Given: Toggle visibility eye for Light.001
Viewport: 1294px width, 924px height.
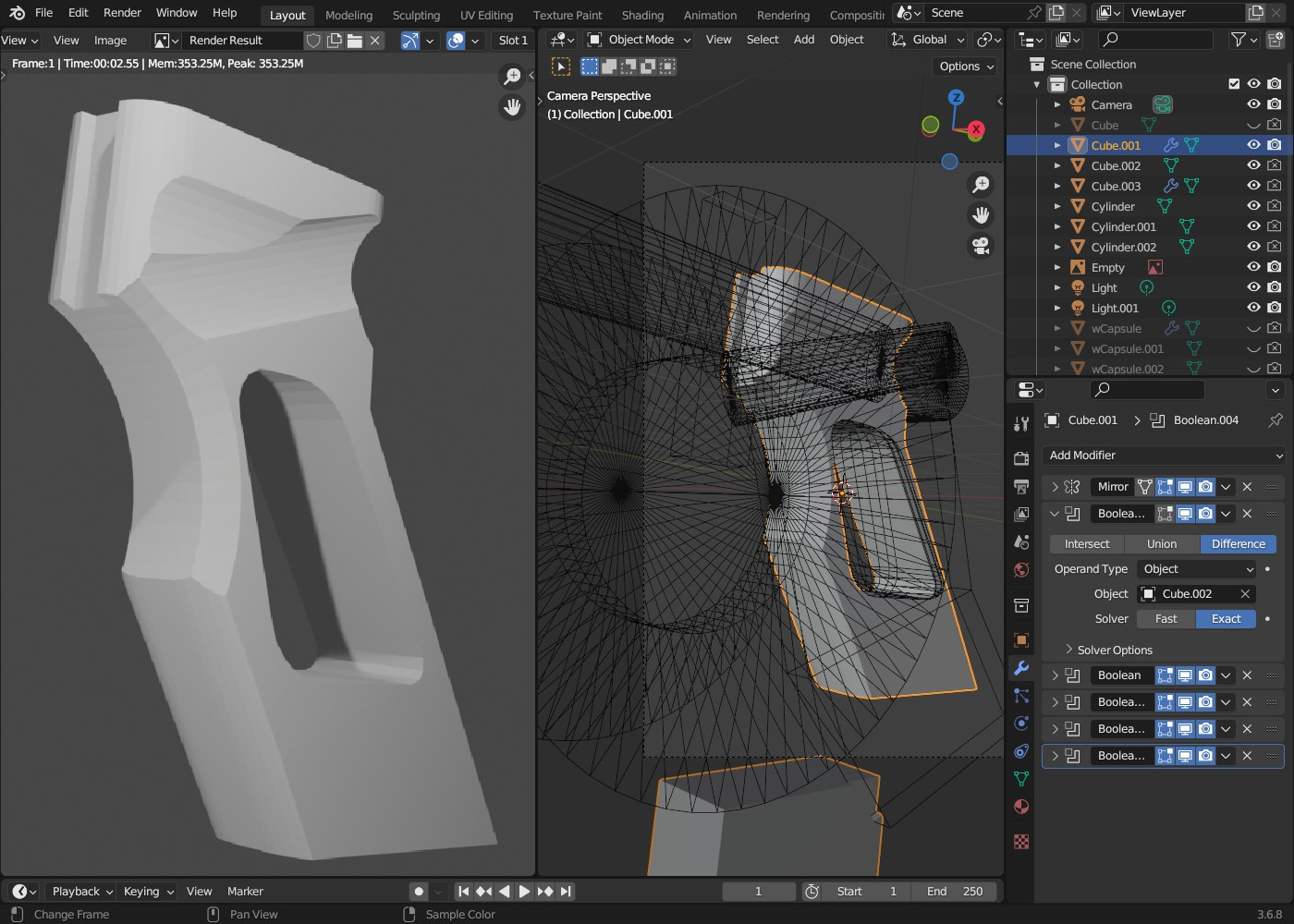Looking at the screenshot, I should tap(1253, 308).
